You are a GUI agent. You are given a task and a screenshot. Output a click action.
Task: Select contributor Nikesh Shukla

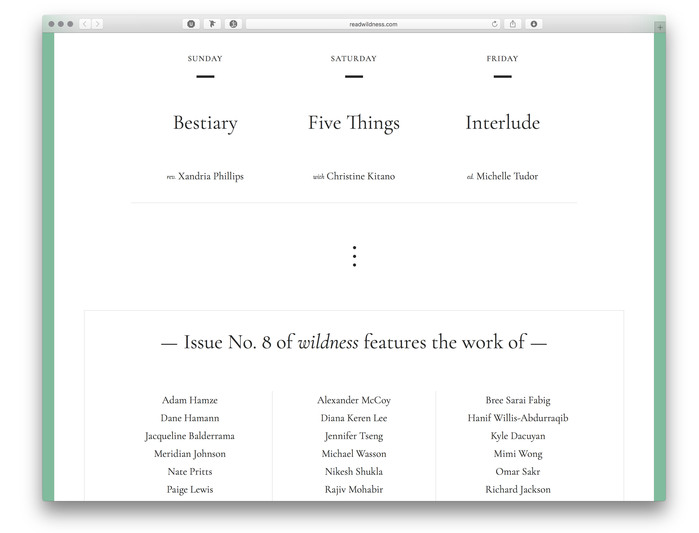[353, 472]
